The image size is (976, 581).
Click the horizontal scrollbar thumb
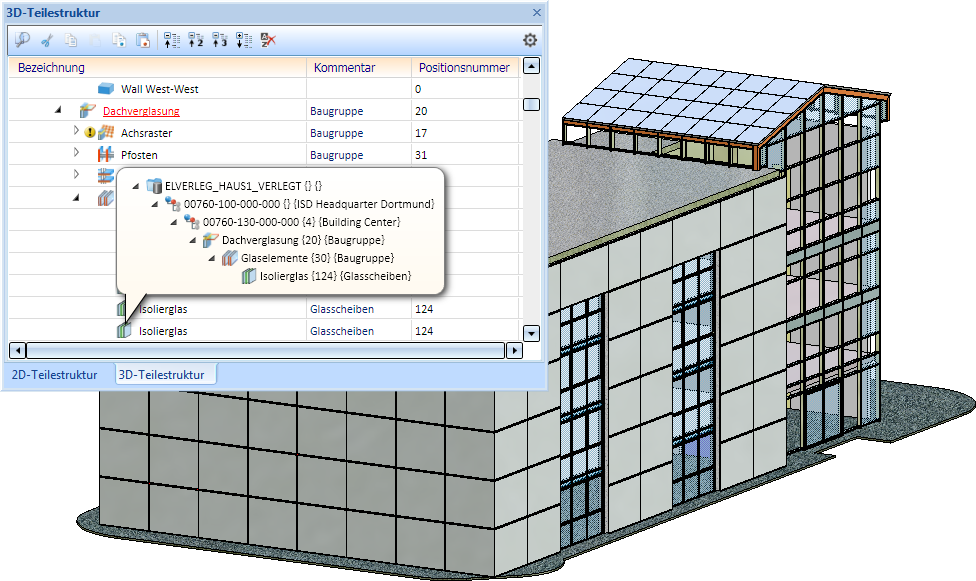[x=266, y=351]
